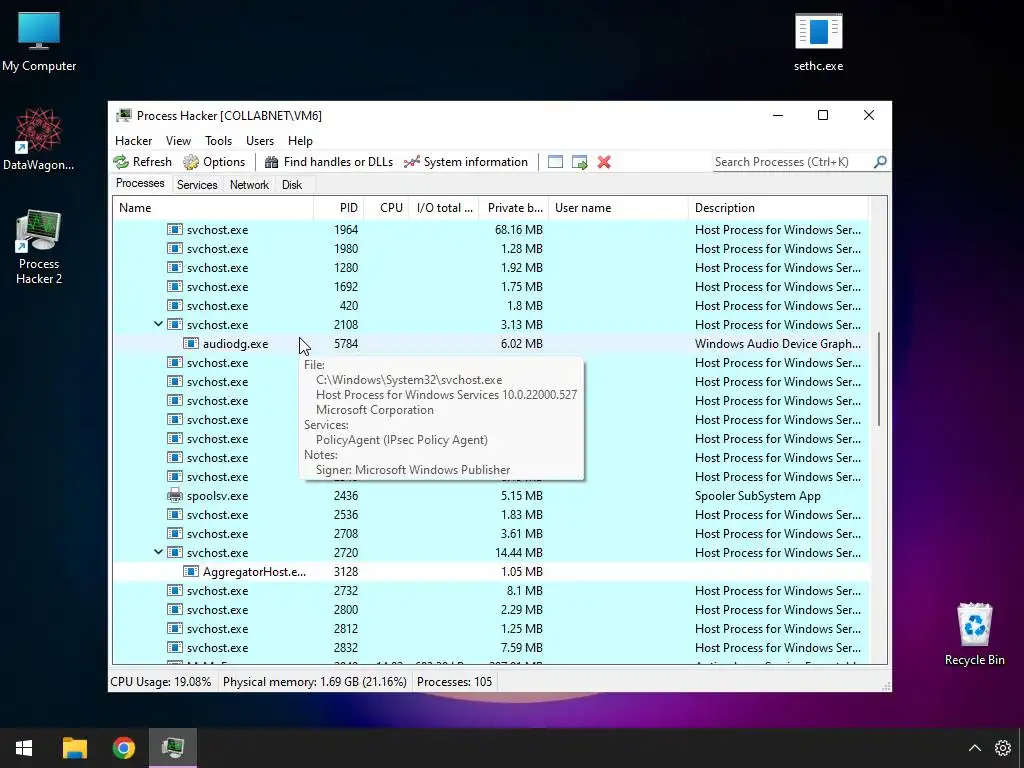Open the Windows Start button
This screenshot has width=1024, height=768.
tap(24, 748)
